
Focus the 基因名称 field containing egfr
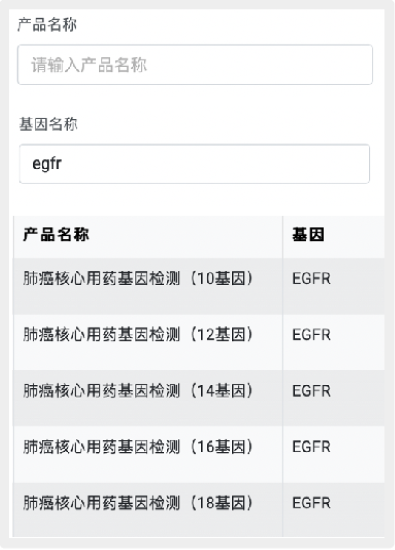tap(194, 164)
